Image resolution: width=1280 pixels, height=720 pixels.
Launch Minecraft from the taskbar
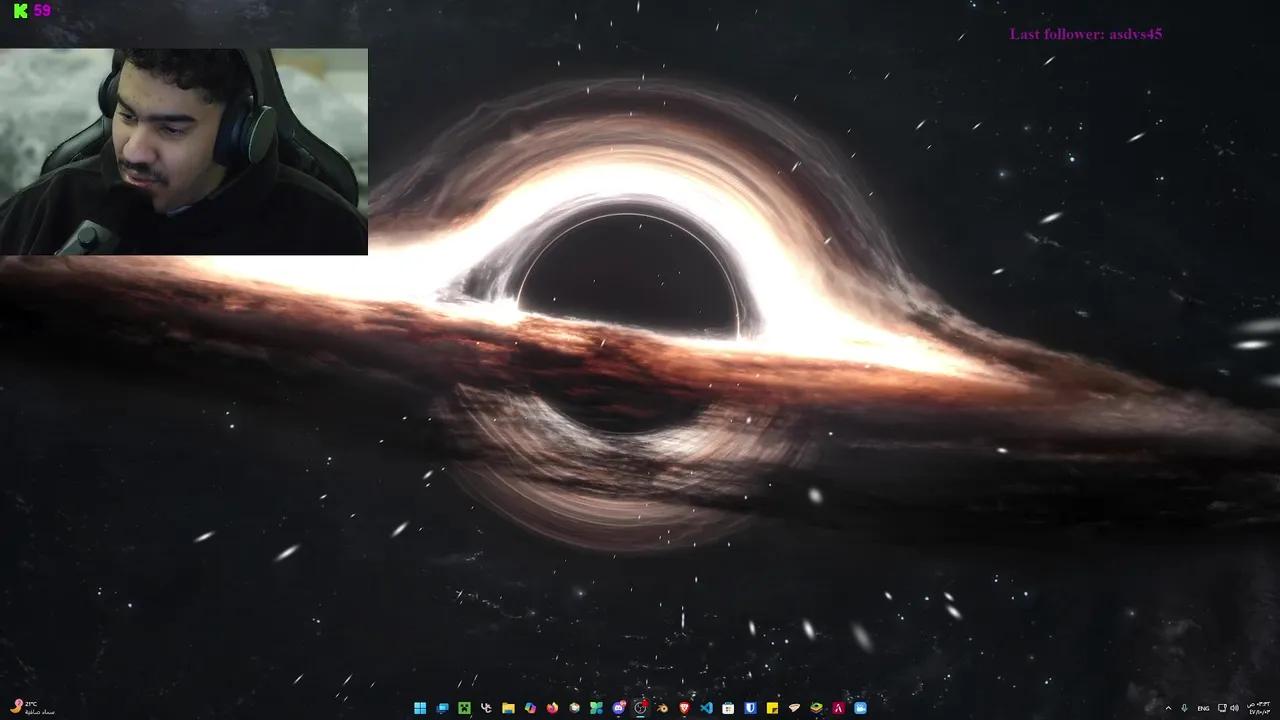click(x=464, y=708)
